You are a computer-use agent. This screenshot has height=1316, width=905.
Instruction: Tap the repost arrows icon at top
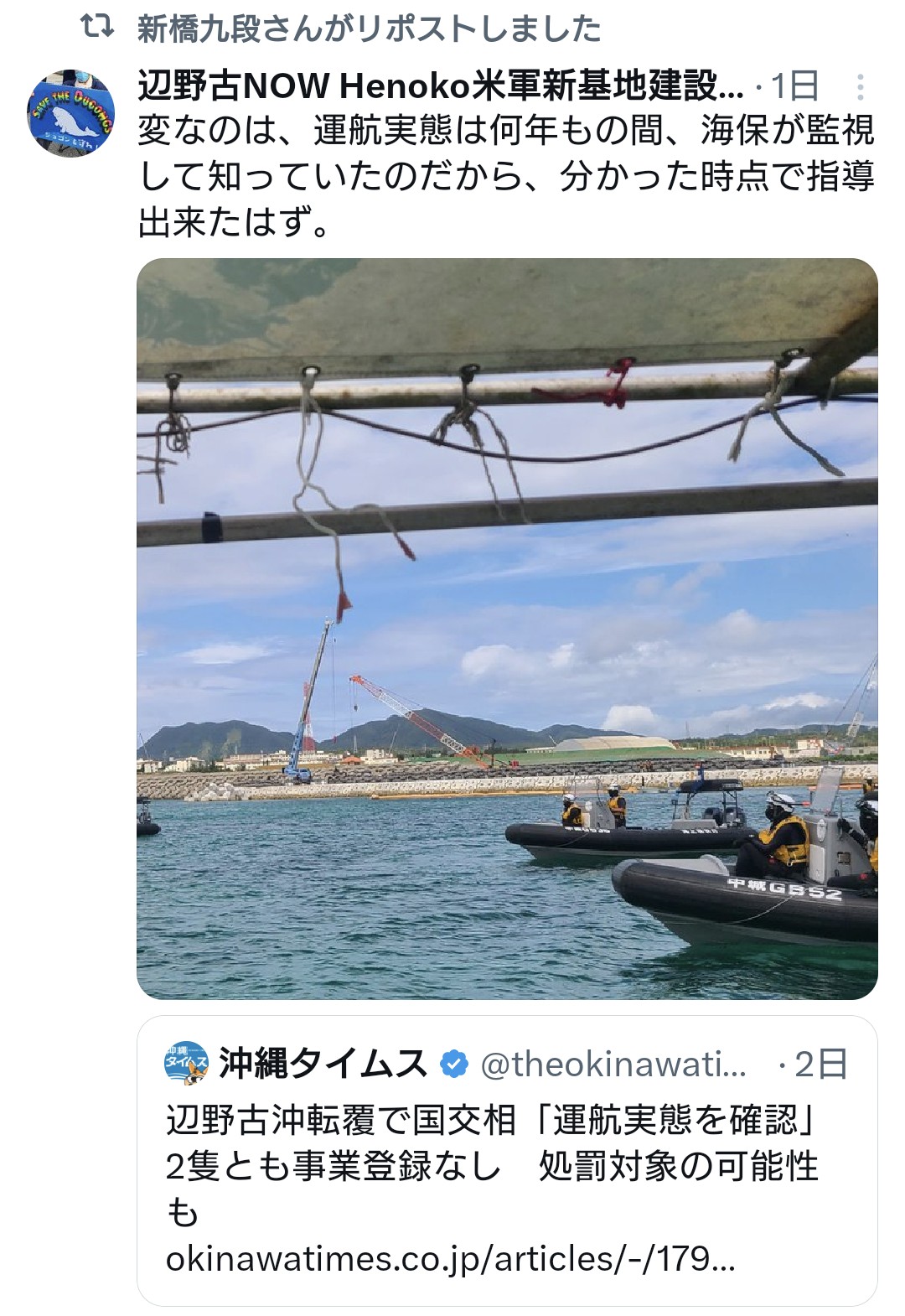(96, 27)
